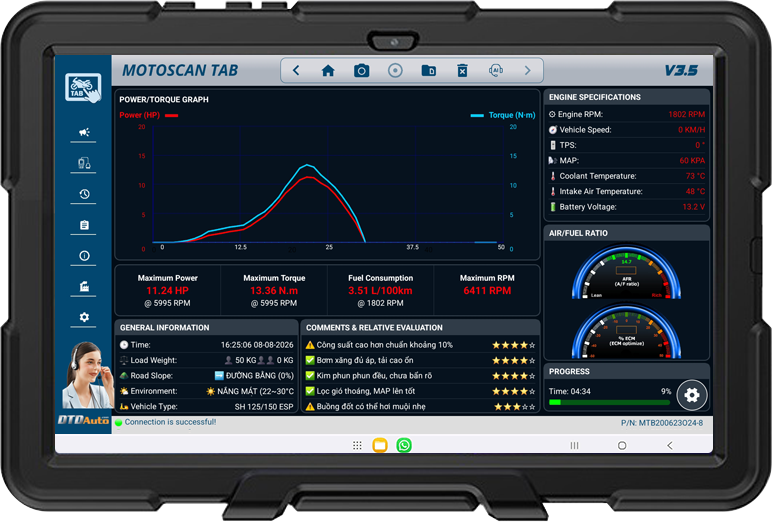Select the Fuel Consumption 3.51 L/100km value
Viewport: 772px width, 522px height.
click(380, 291)
